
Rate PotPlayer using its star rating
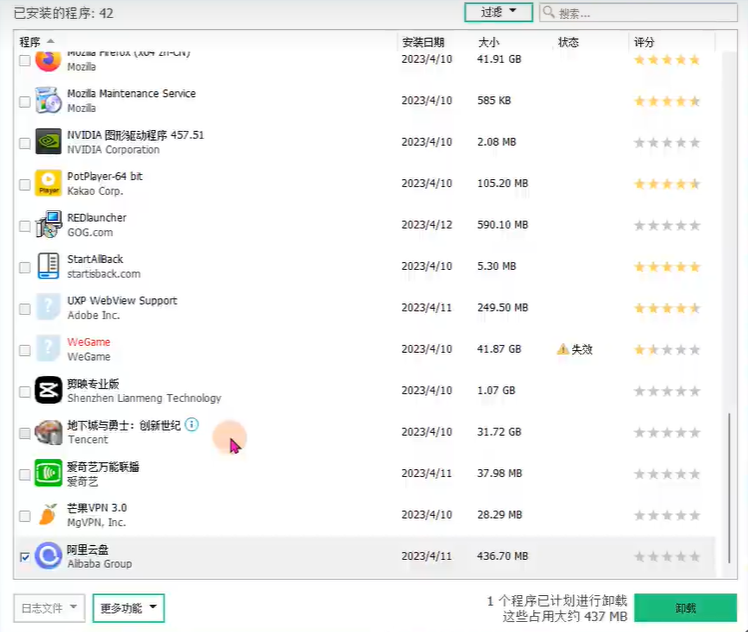pyautogui.click(x=667, y=184)
